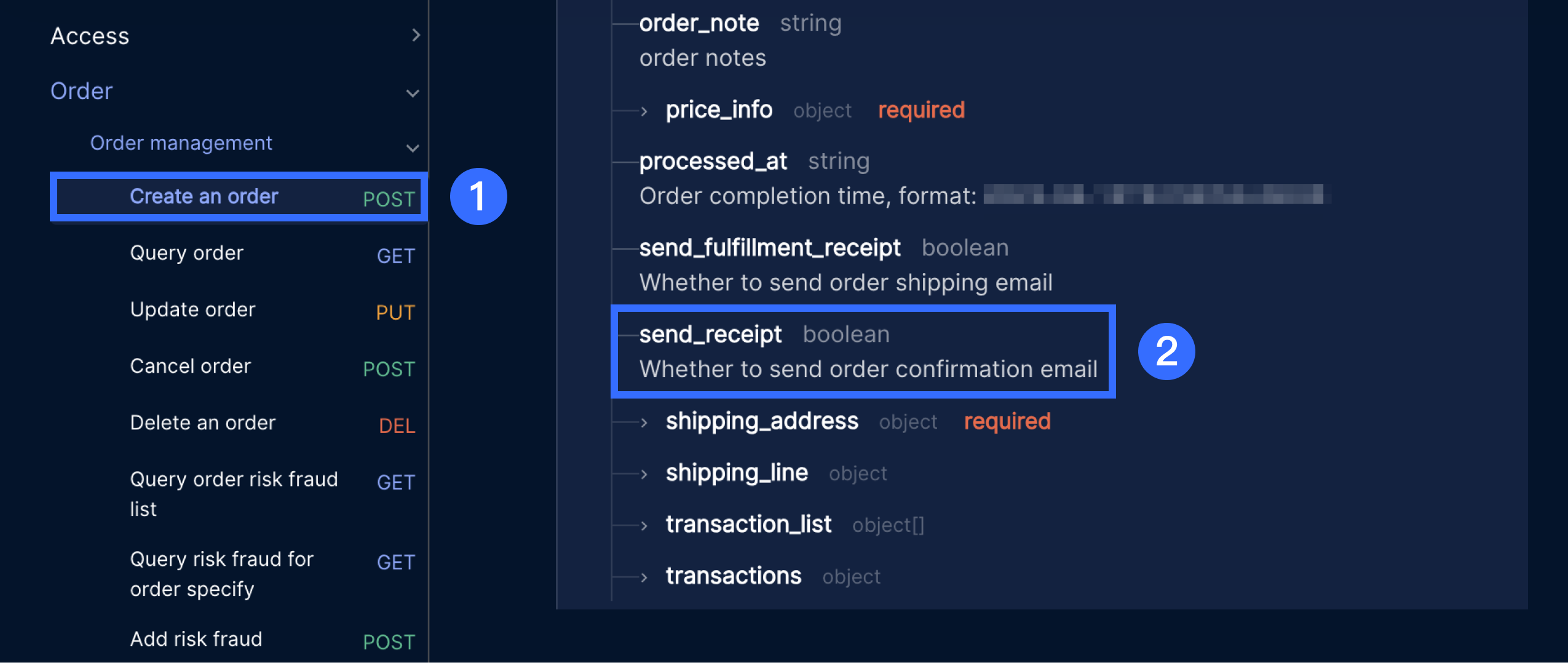The width and height of the screenshot is (1568, 663).
Task: Click the Order section title
Action: coord(82,91)
